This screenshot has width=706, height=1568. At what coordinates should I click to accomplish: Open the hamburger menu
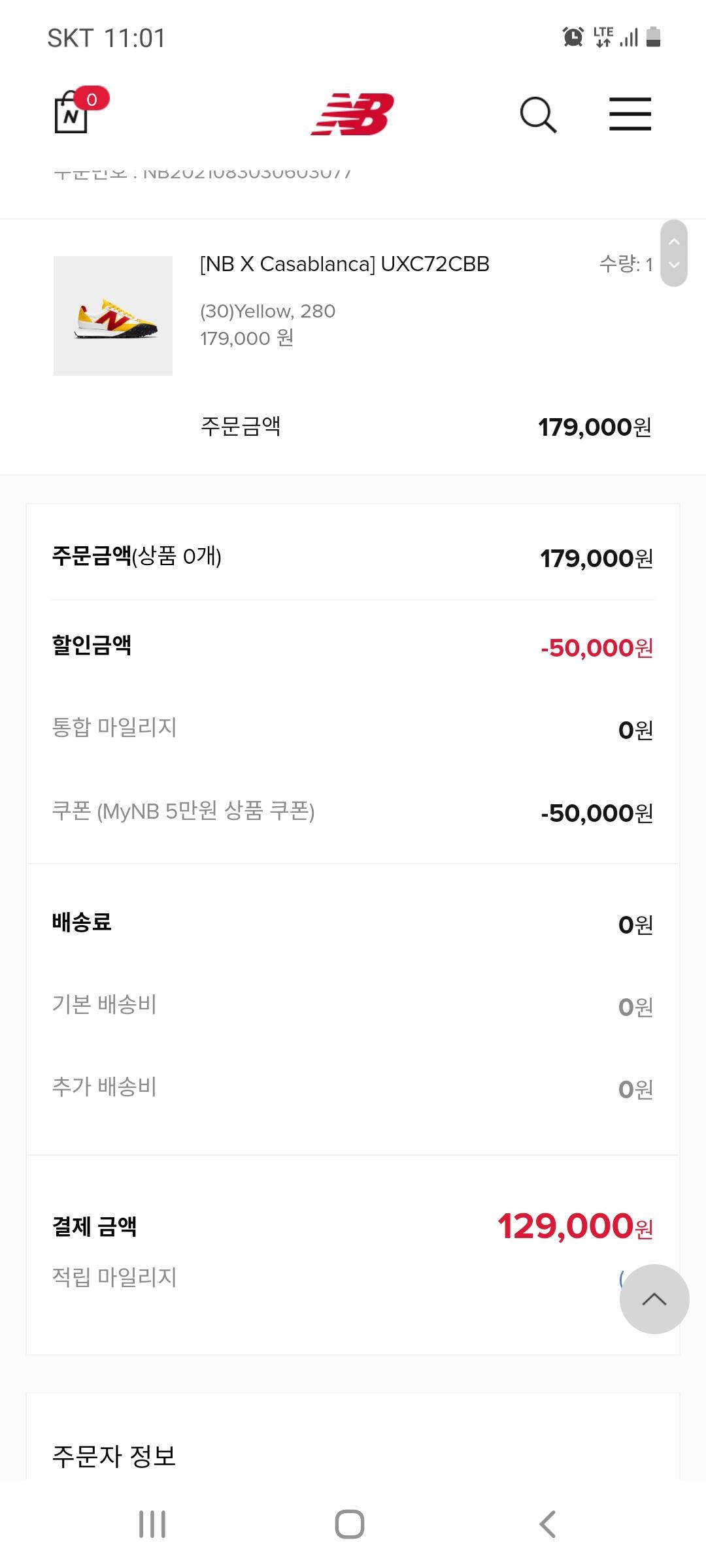point(630,114)
